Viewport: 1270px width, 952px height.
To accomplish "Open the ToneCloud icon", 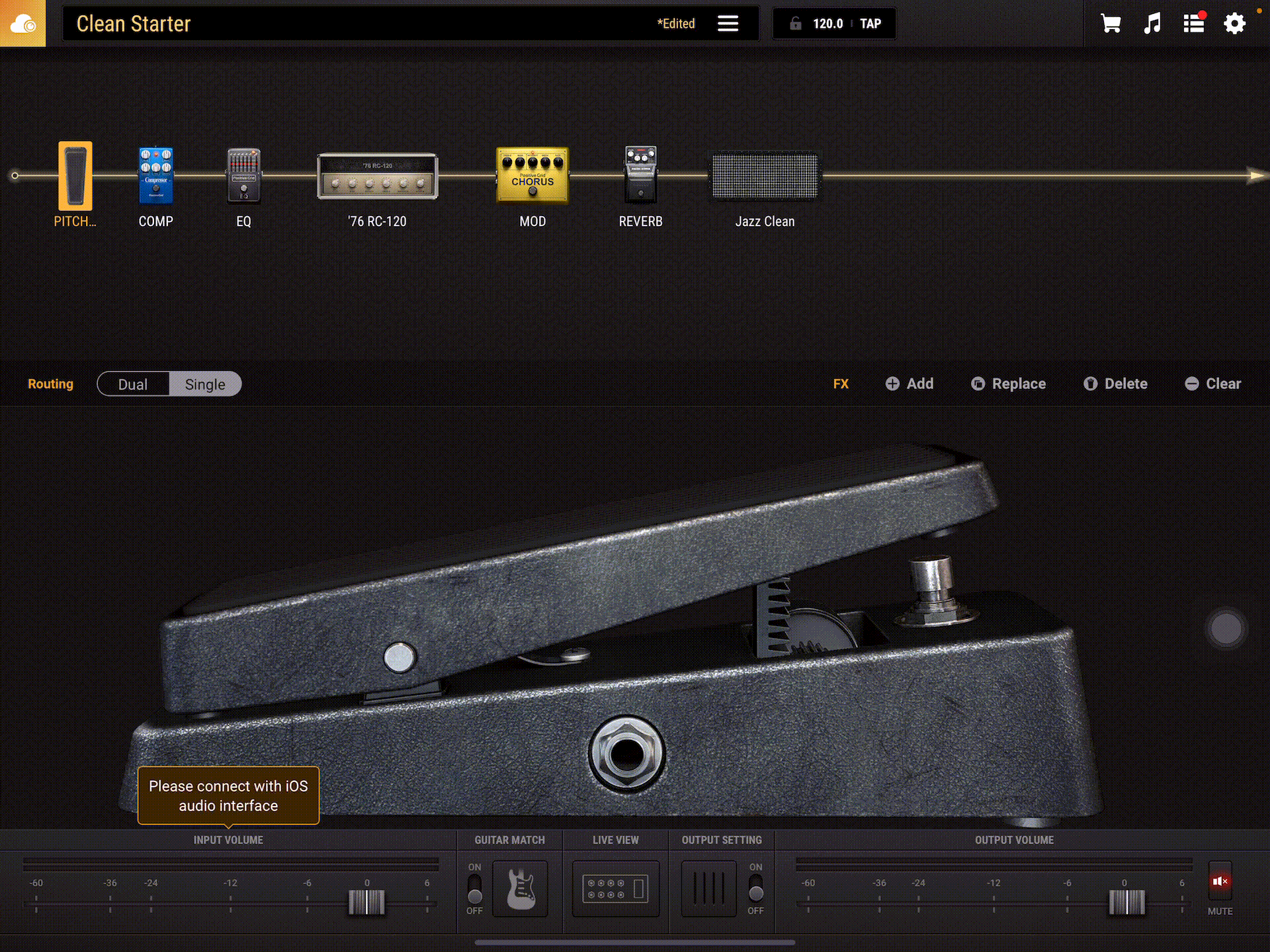I will 22,24.
